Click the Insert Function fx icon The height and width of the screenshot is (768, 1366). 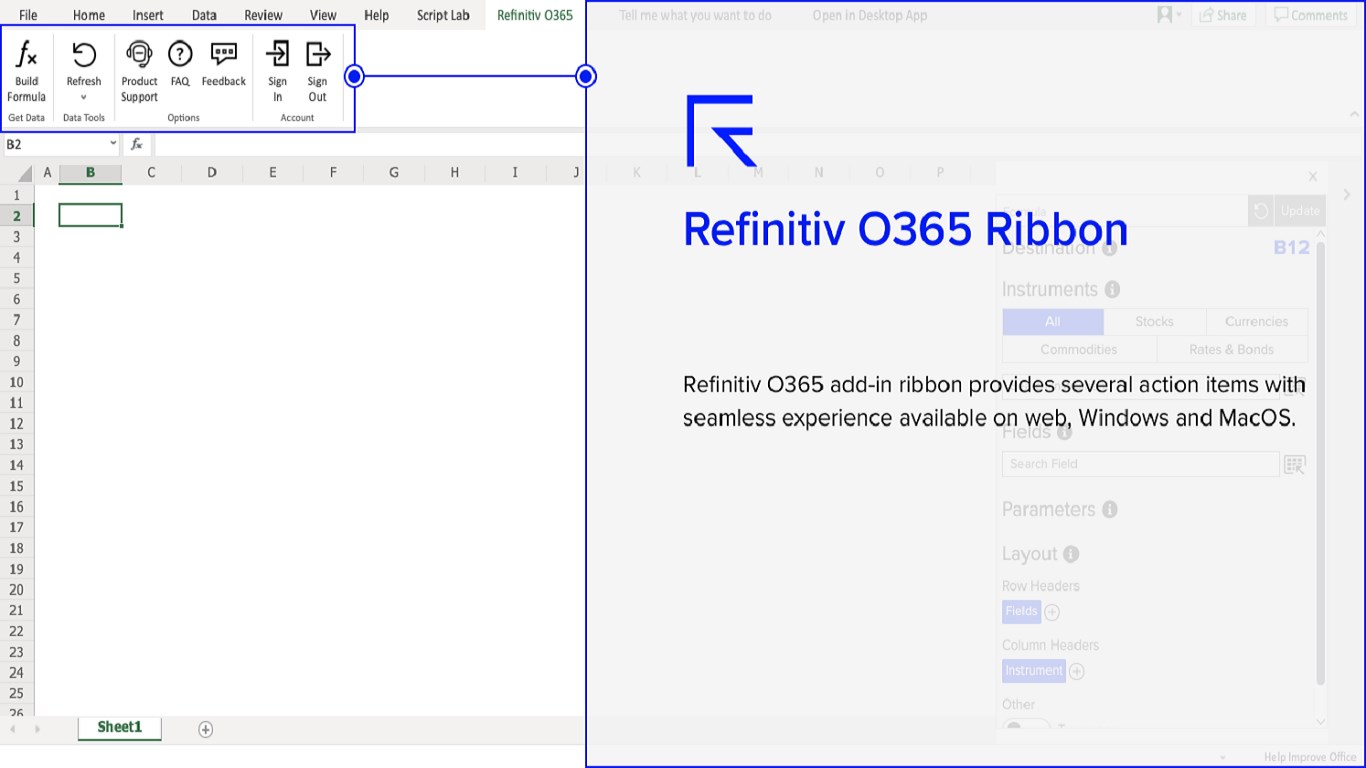(137, 144)
